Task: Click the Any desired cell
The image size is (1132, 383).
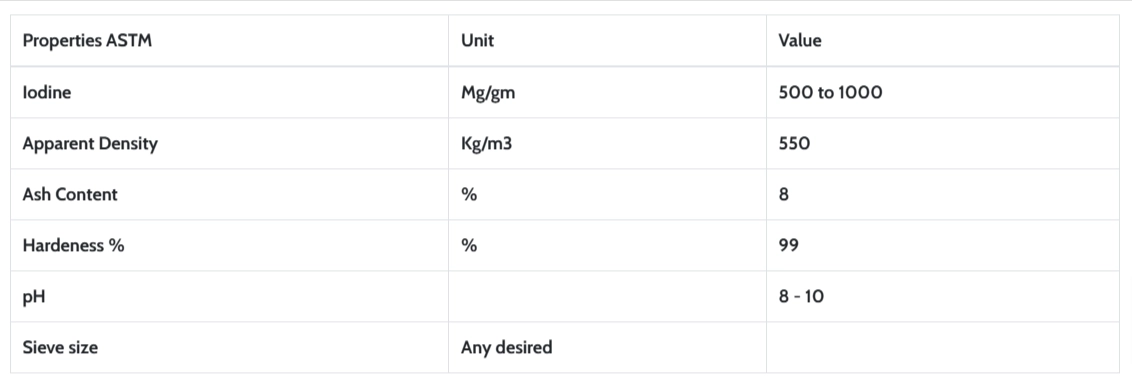Action: click(x=506, y=348)
